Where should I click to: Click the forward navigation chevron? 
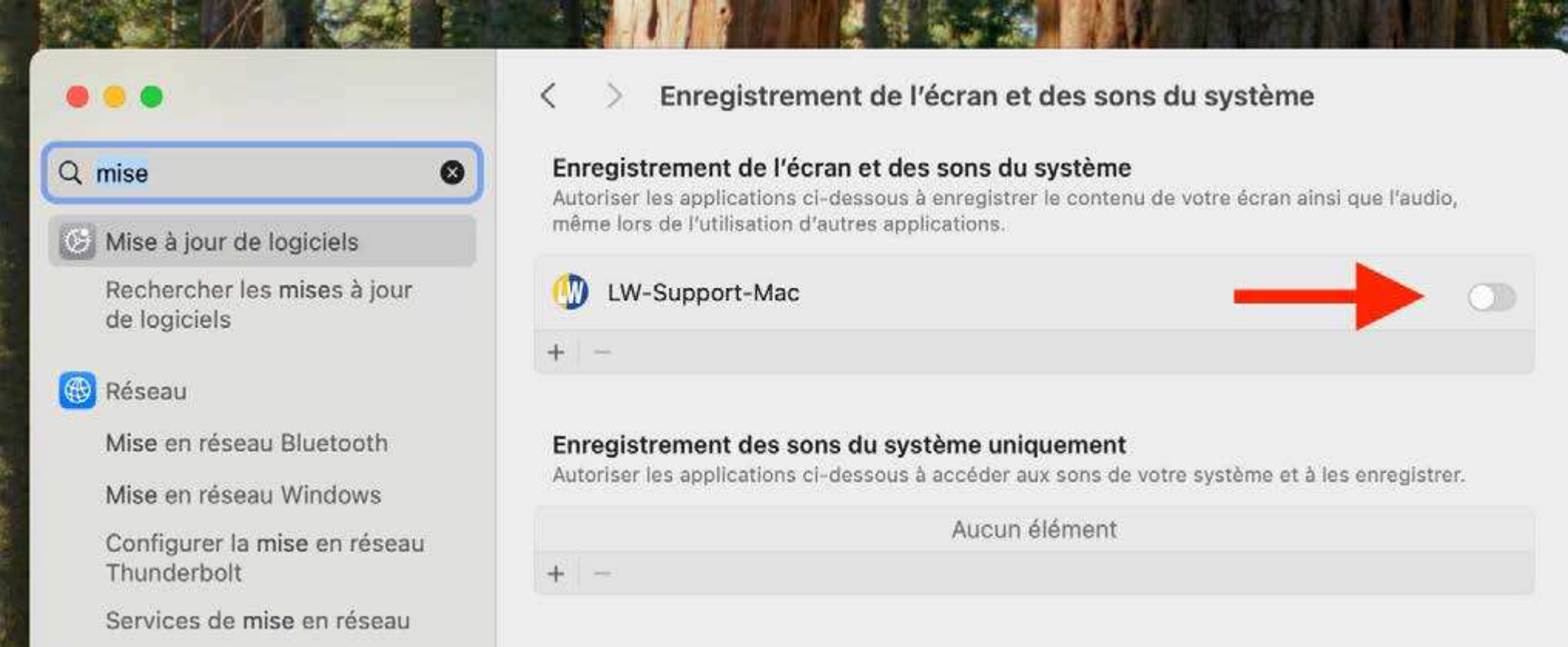[614, 96]
